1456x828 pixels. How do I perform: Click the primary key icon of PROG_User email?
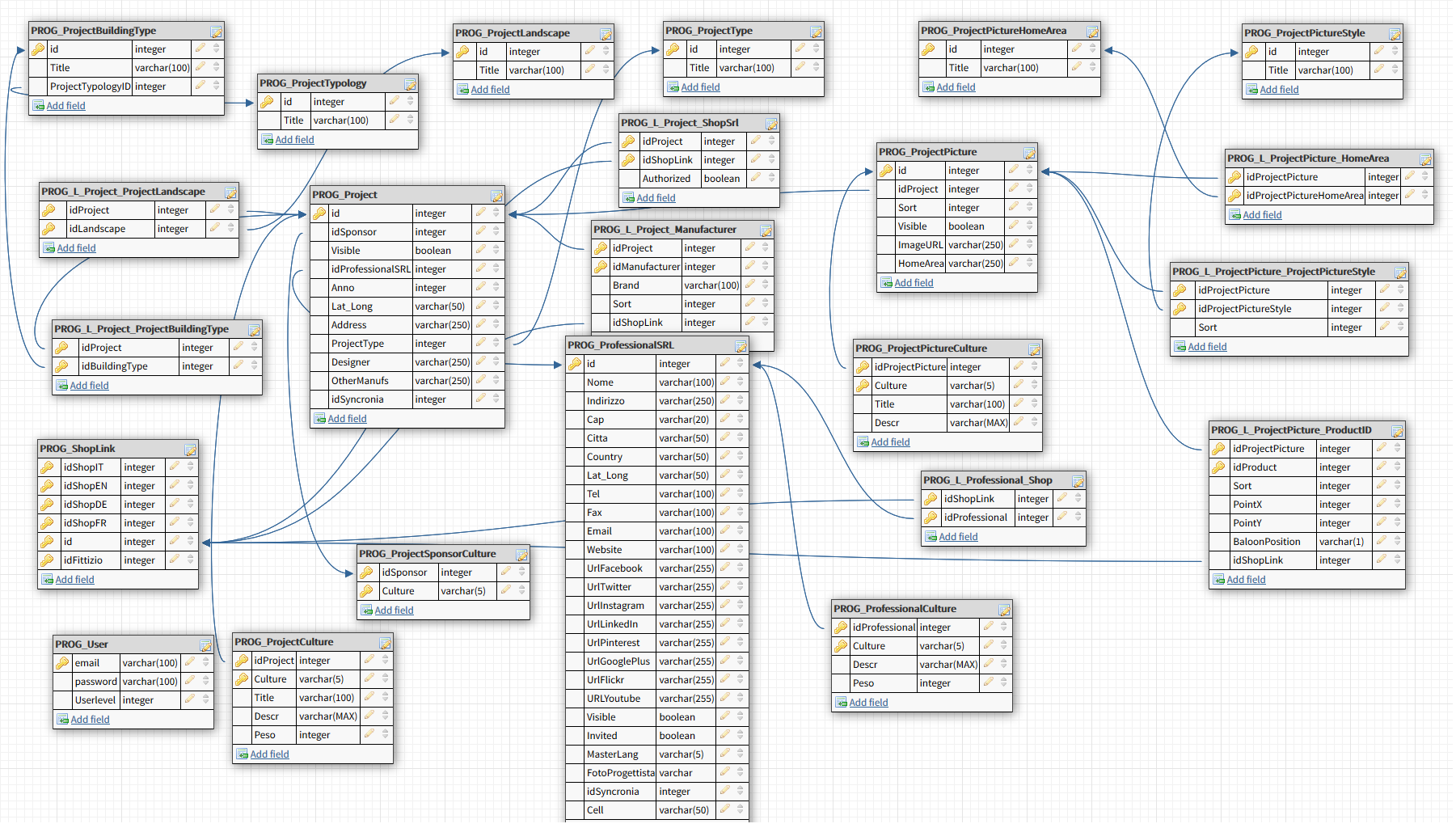63,663
